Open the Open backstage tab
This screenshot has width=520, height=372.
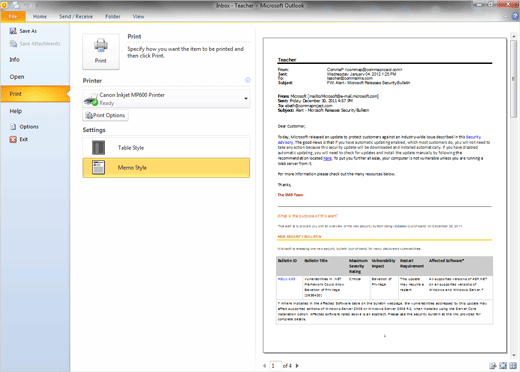[17, 77]
